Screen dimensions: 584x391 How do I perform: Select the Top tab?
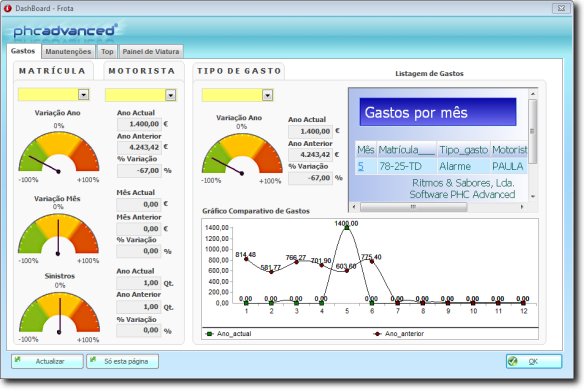107,52
